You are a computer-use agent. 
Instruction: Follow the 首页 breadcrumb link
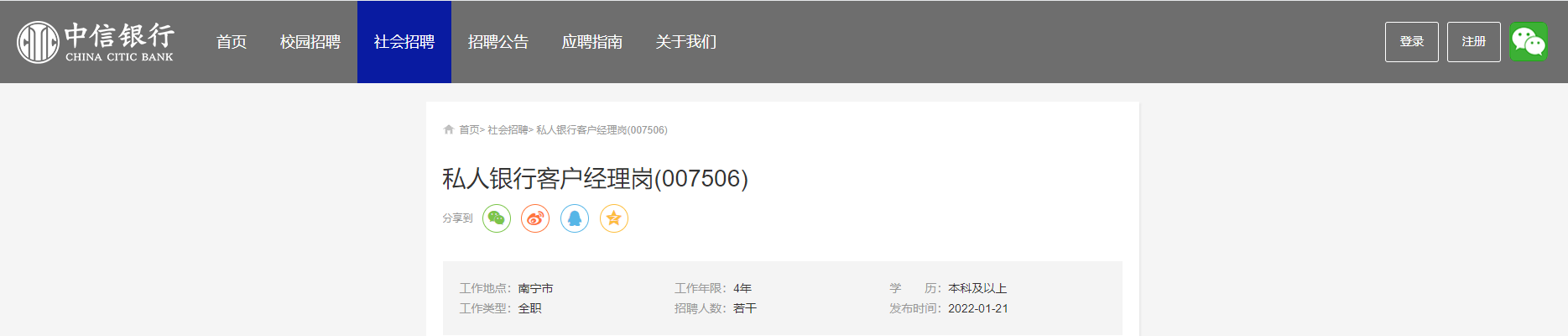[469, 130]
